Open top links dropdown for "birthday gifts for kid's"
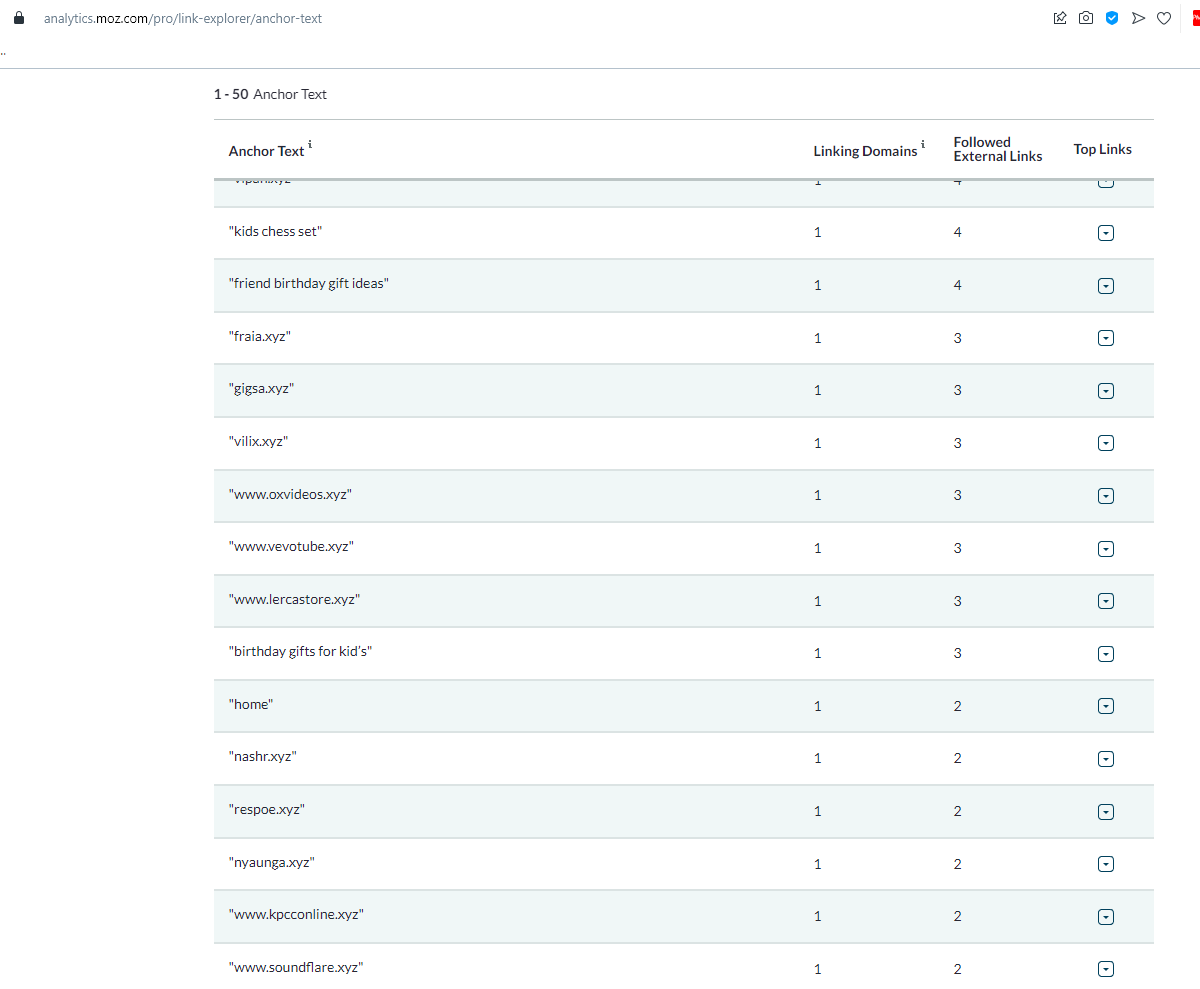1200x989 pixels. coord(1105,654)
